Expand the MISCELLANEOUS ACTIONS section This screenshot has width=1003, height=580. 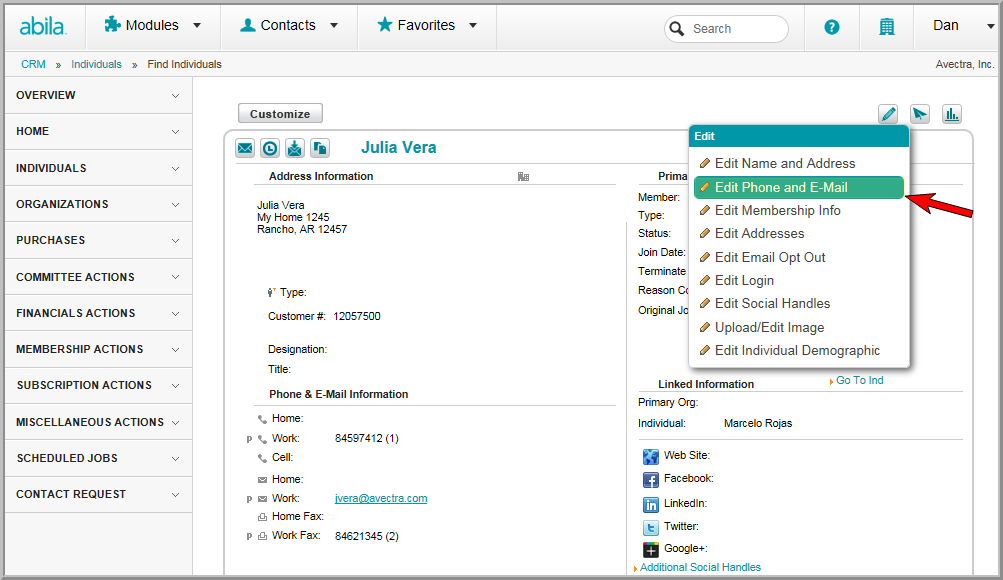point(99,422)
